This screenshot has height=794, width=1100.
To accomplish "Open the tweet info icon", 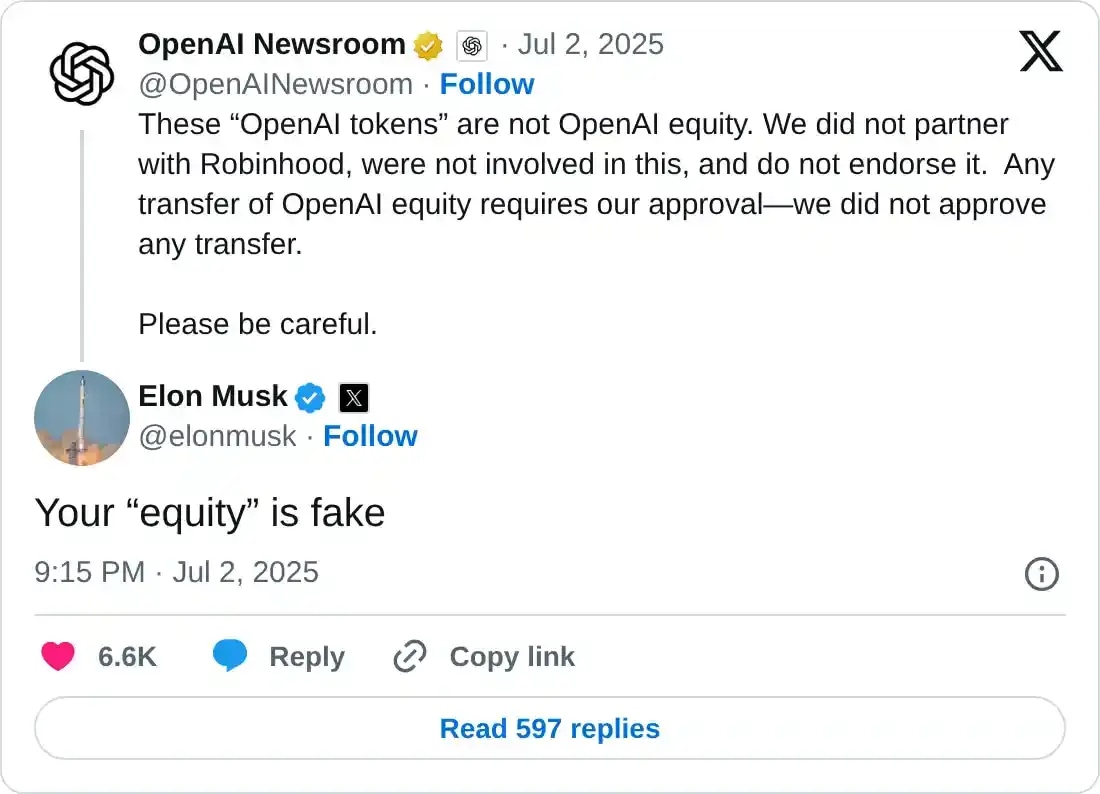I will pos(1041,574).
